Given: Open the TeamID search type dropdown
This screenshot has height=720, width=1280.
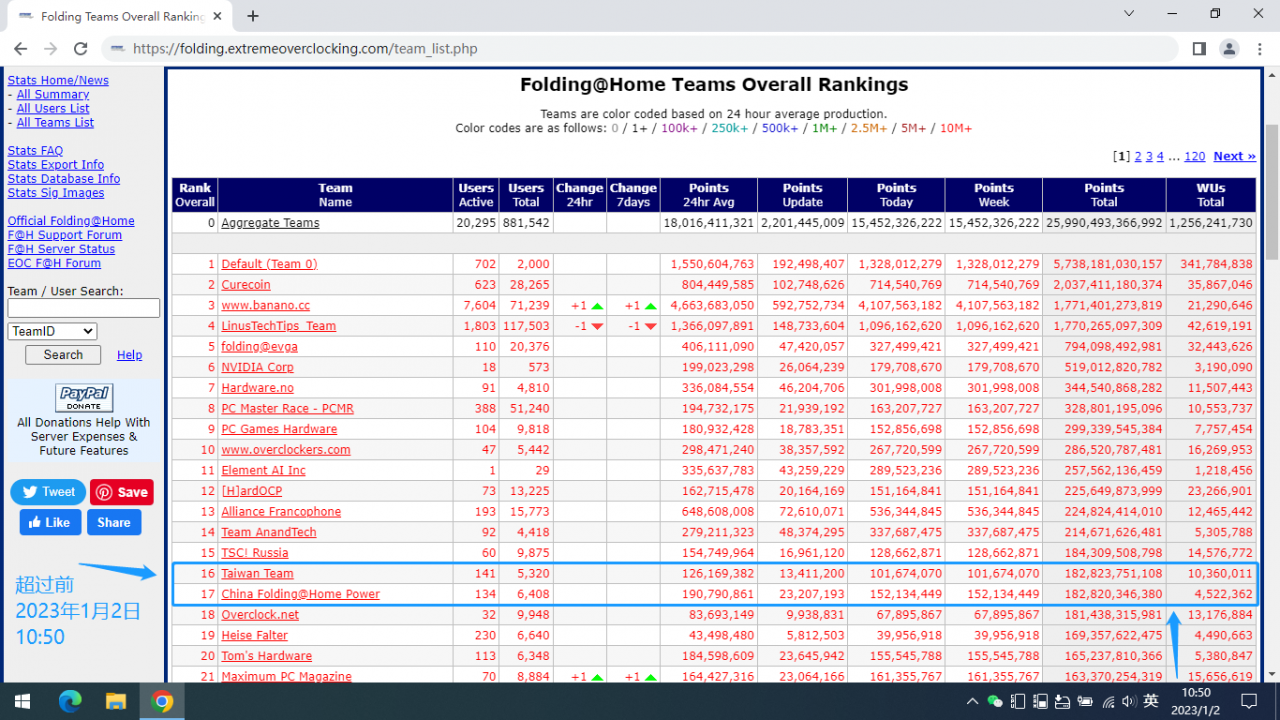Looking at the screenshot, I should point(52,331).
